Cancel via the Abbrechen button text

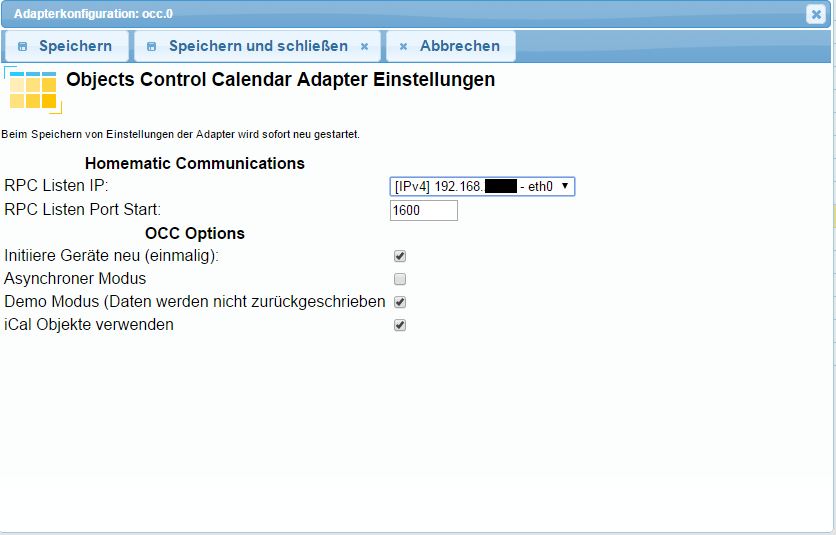tap(460, 46)
